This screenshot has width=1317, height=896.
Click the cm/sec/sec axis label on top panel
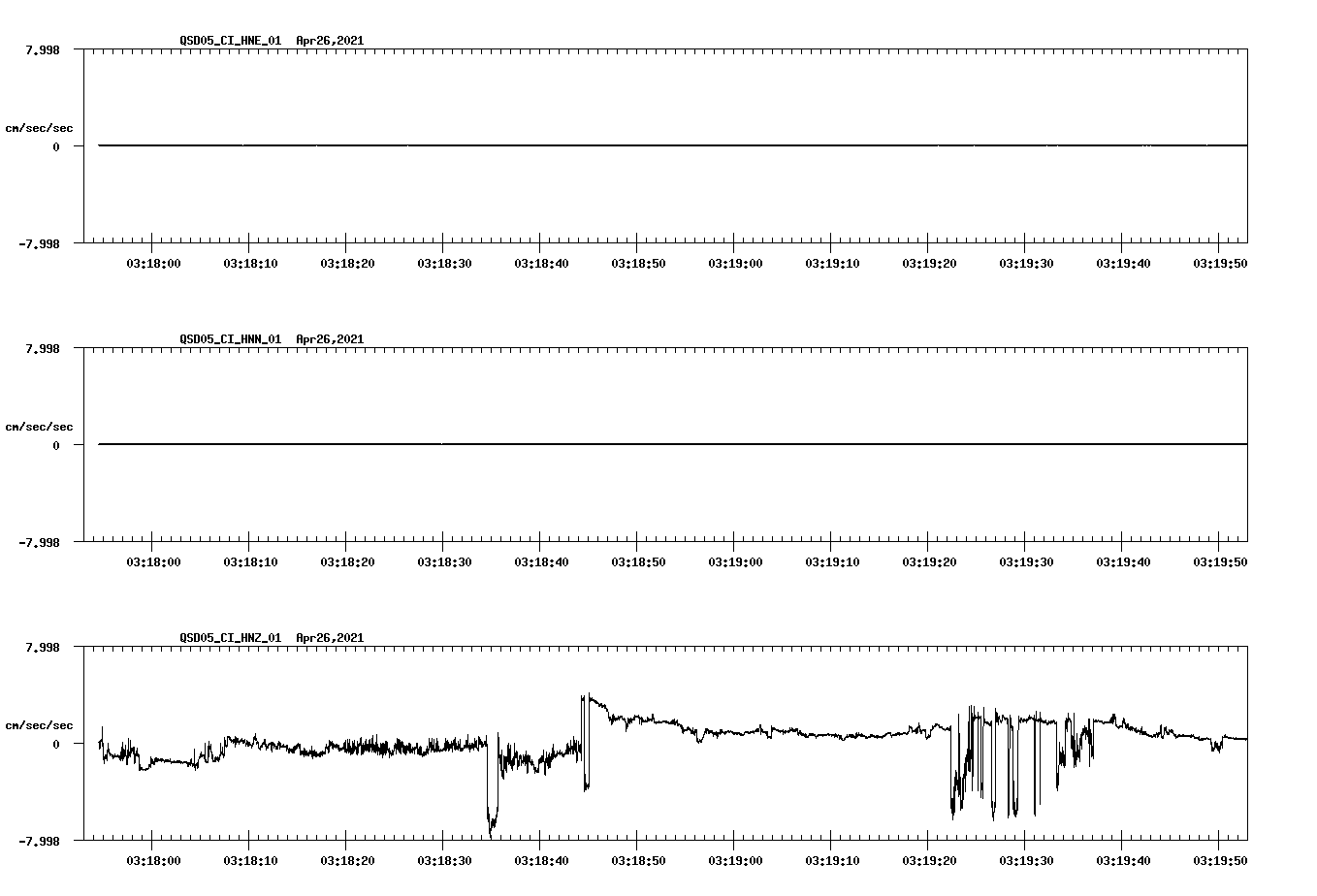pyautogui.click(x=39, y=127)
